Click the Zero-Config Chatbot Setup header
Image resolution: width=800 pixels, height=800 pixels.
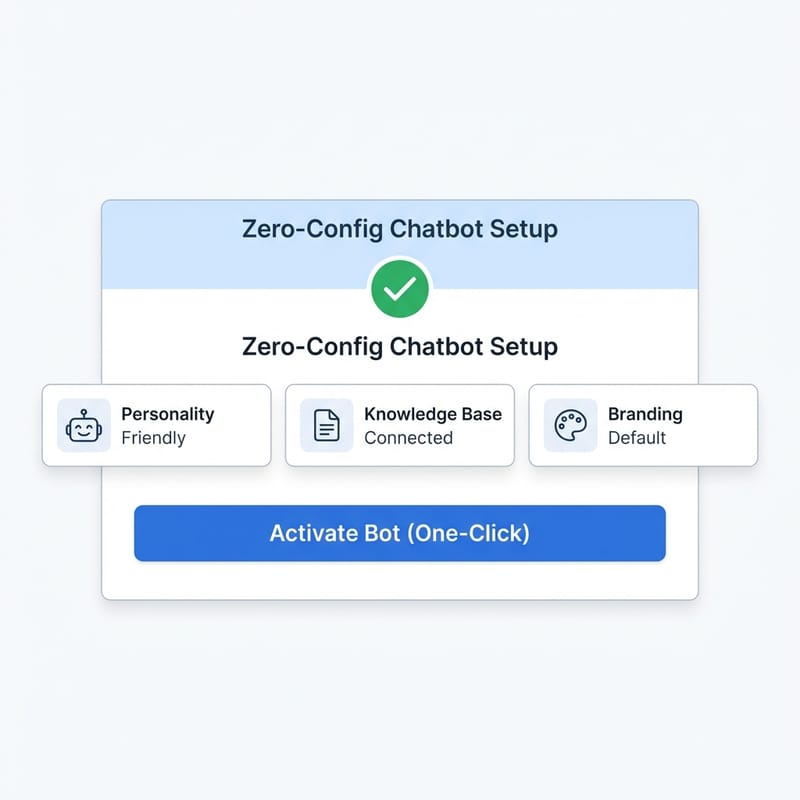(399, 229)
